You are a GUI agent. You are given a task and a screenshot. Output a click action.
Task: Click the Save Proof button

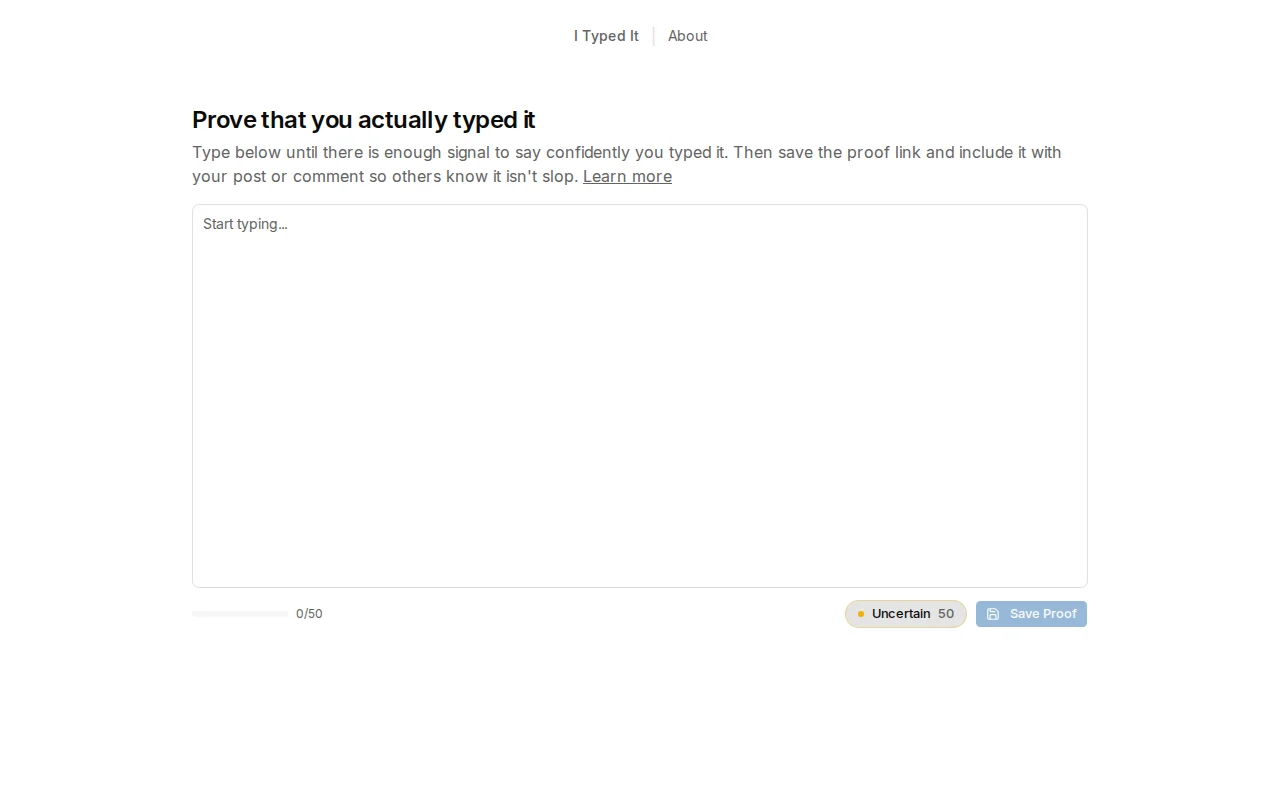point(1031,614)
